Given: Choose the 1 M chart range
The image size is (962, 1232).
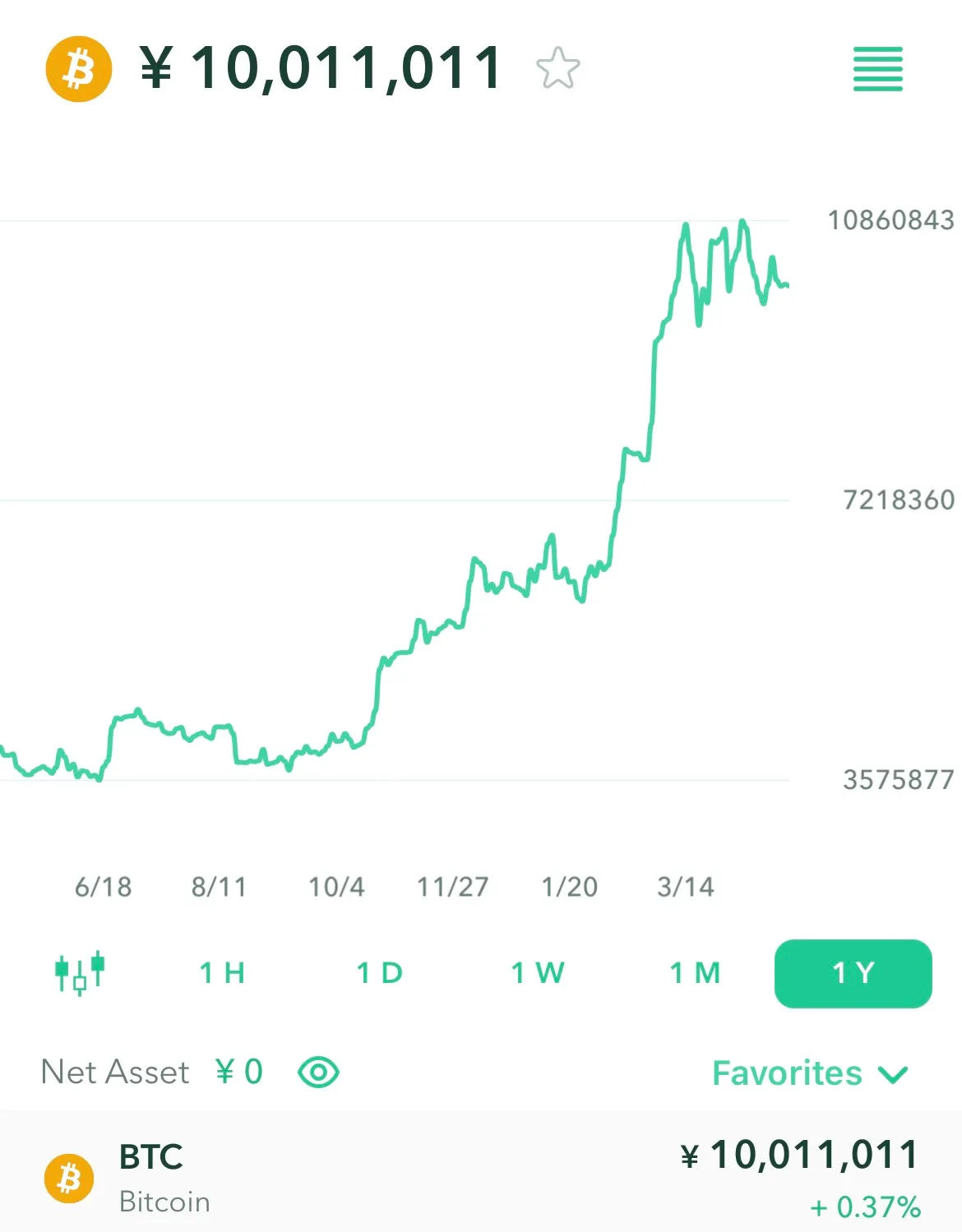Looking at the screenshot, I should click(696, 973).
